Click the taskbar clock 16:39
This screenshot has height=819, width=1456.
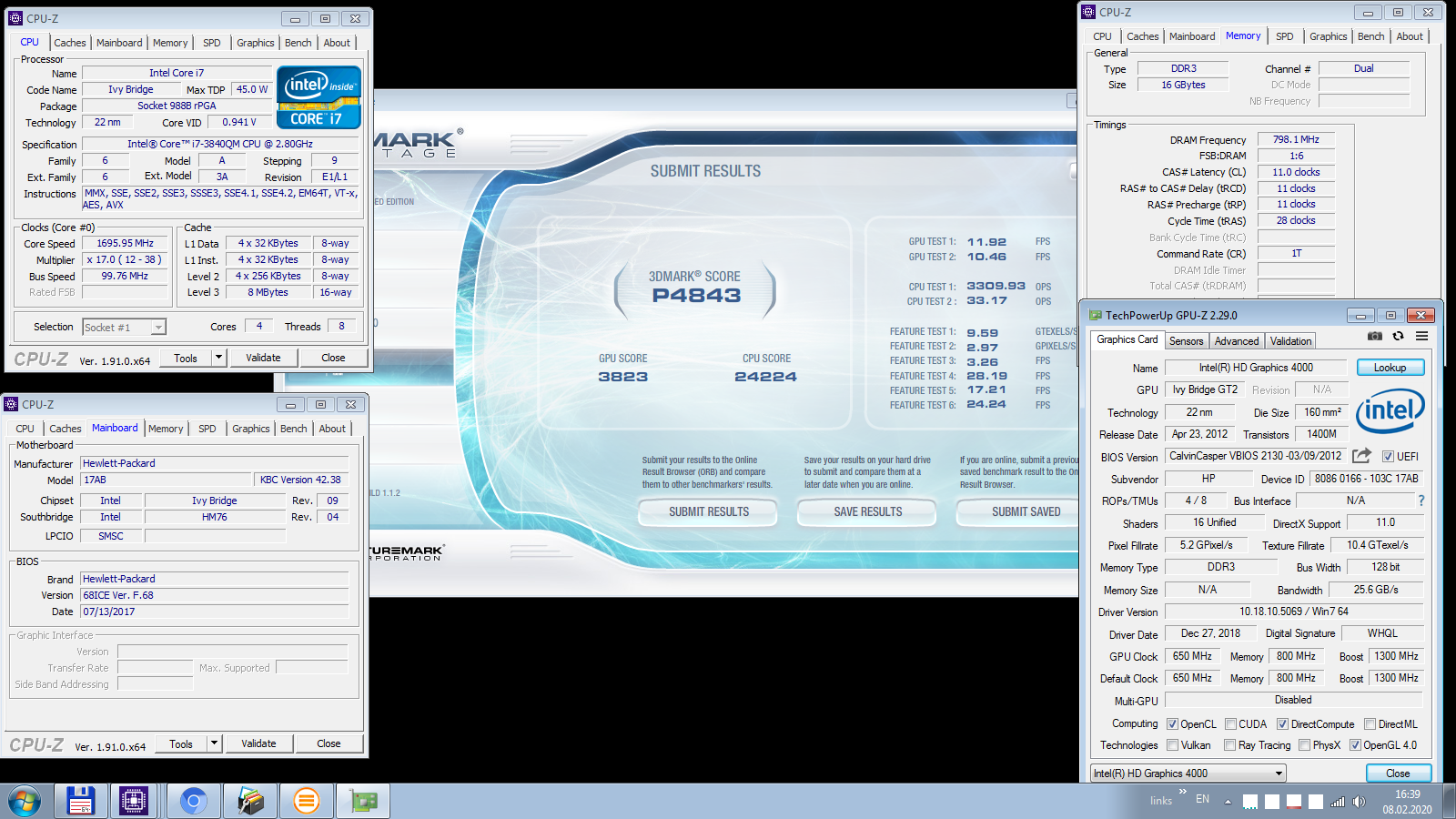click(1407, 794)
